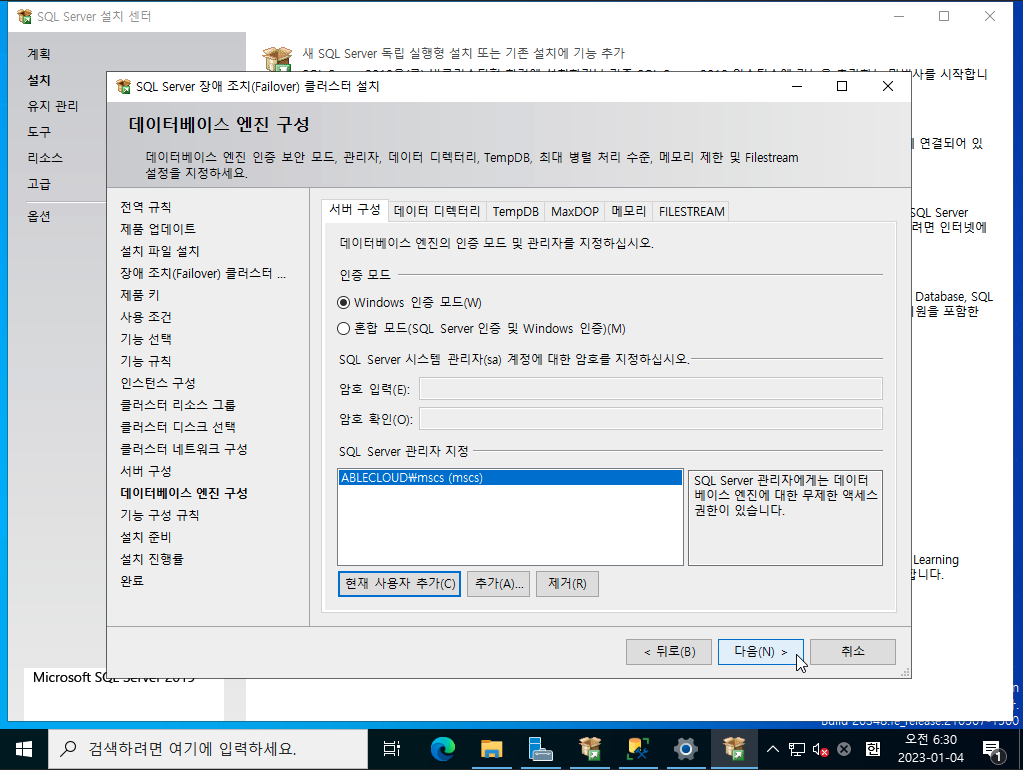The height and width of the screenshot is (770, 1023).
Task: Click 제품 업데이트 step
Action: pyautogui.click(x=158, y=229)
